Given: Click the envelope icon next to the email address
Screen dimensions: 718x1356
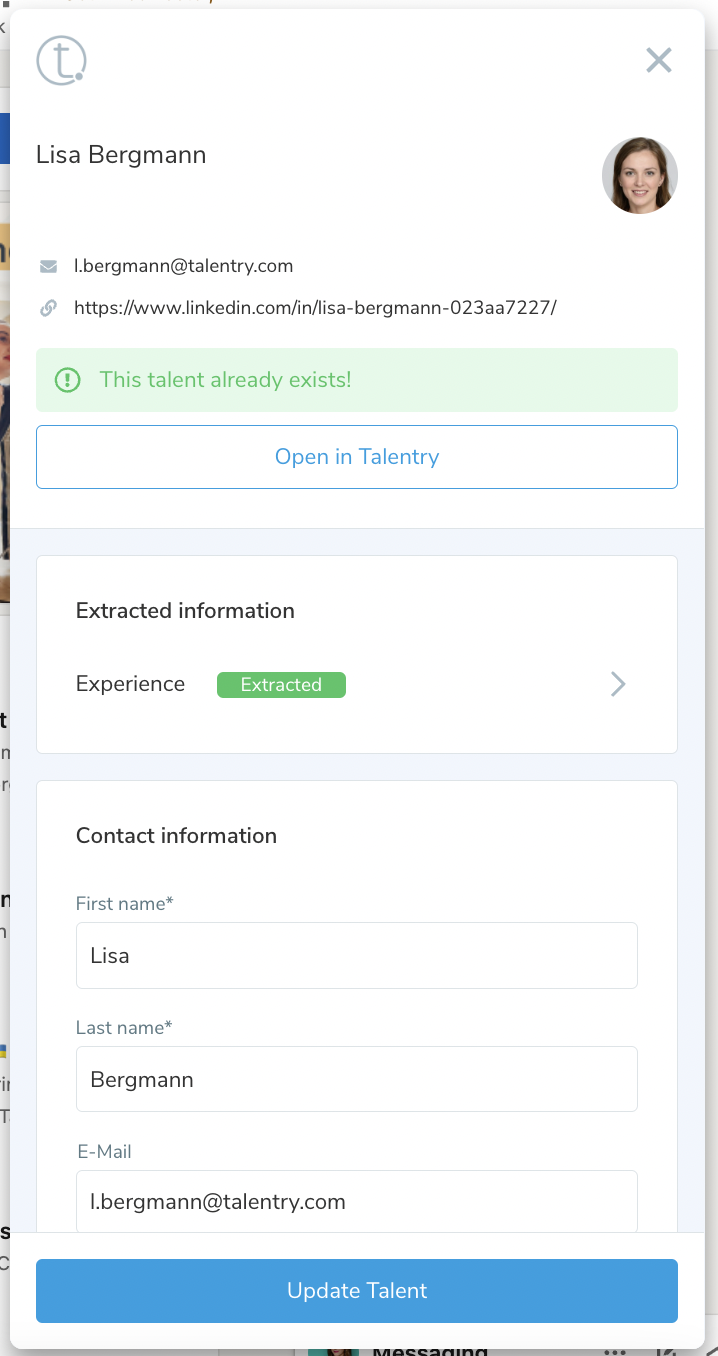Looking at the screenshot, I should pos(48,267).
